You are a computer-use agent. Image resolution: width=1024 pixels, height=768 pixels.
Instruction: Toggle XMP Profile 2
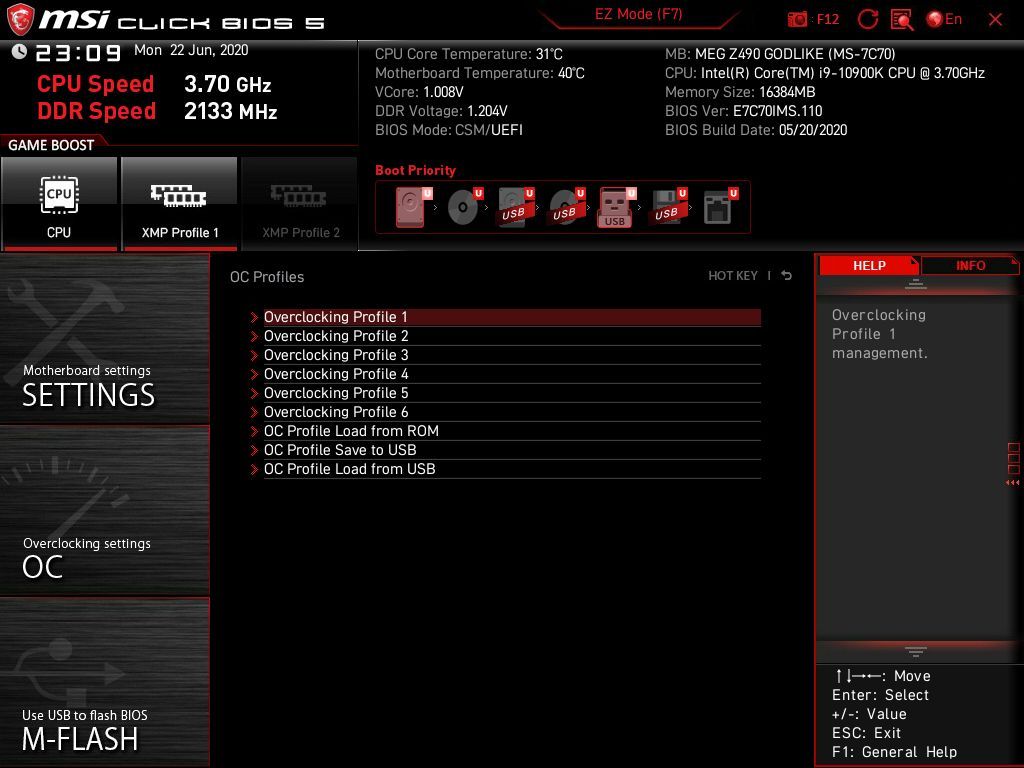tap(300, 204)
